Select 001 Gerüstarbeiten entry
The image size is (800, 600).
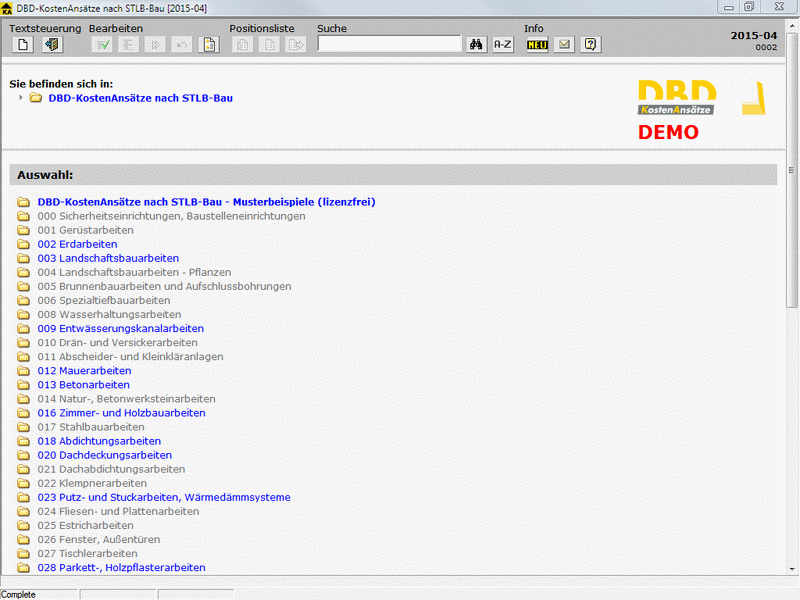click(85, 230)
